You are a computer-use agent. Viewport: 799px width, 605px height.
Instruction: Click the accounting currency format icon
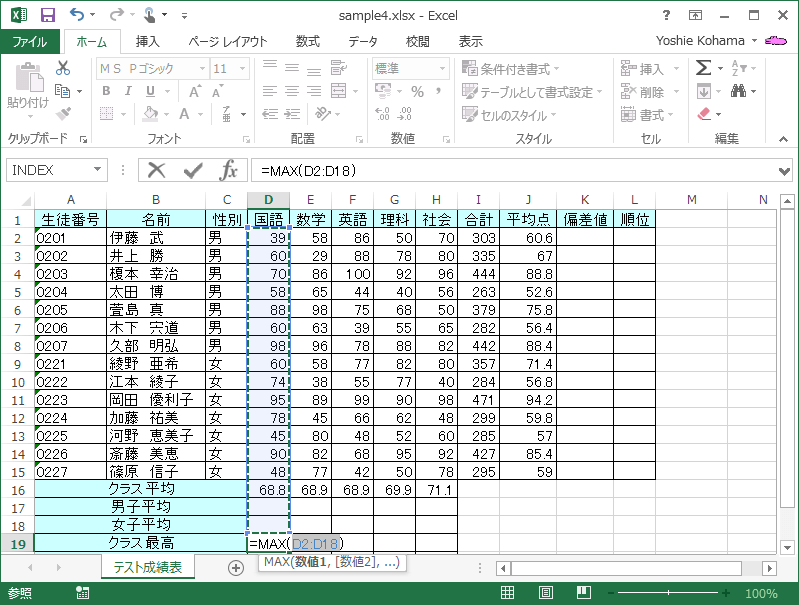click(383, 91)
